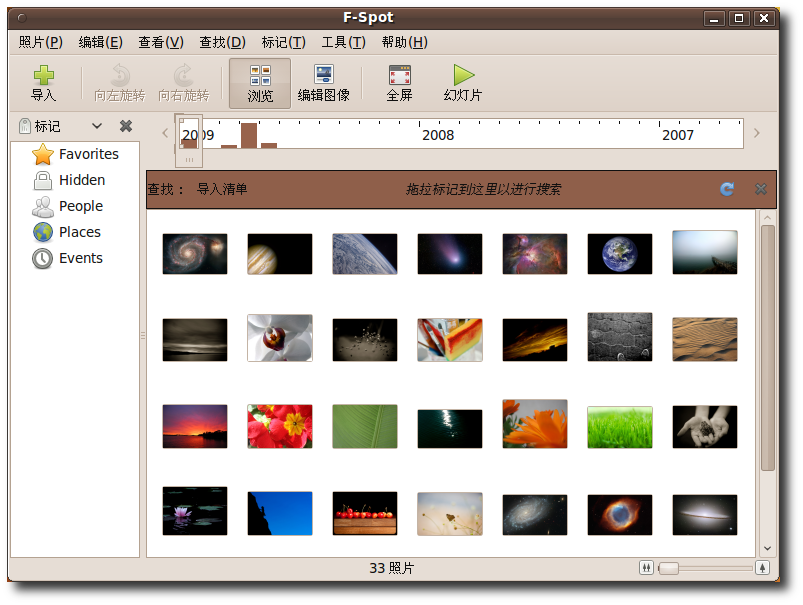803x605 pixels.
Task: Select the red flowers thumbnail
Action: pyautogui.click(x=280, y=426)
